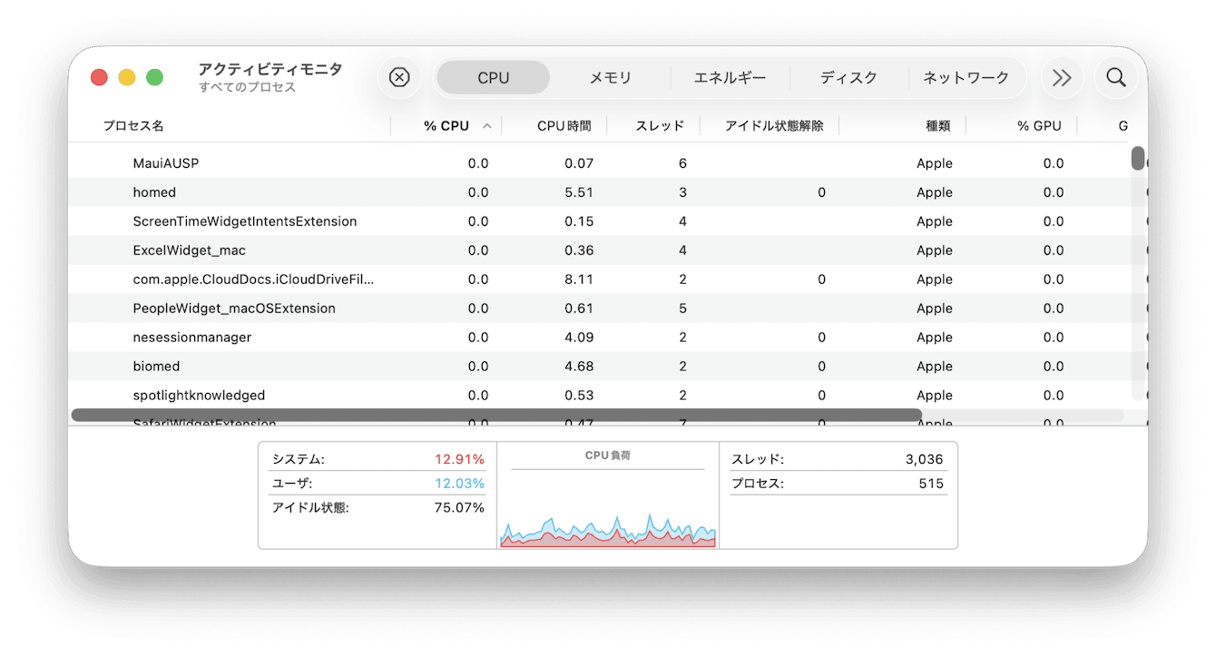
Task: Click the ユーザ percentage 12.03%
Action: tap(459, 483)
